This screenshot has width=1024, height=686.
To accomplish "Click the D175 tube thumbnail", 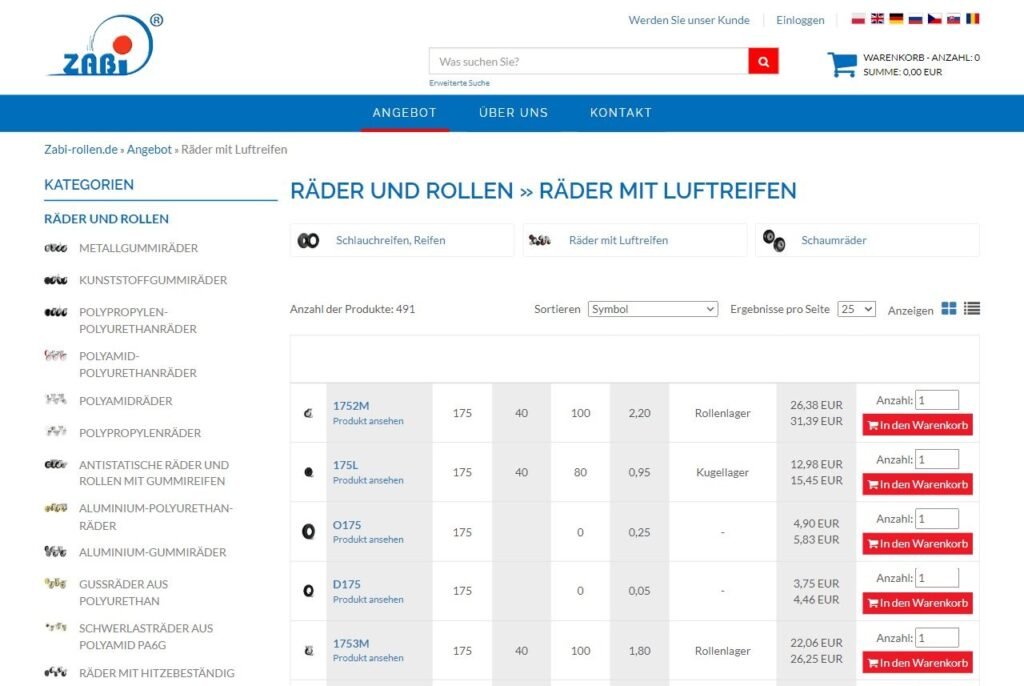I will click(308, 591).
